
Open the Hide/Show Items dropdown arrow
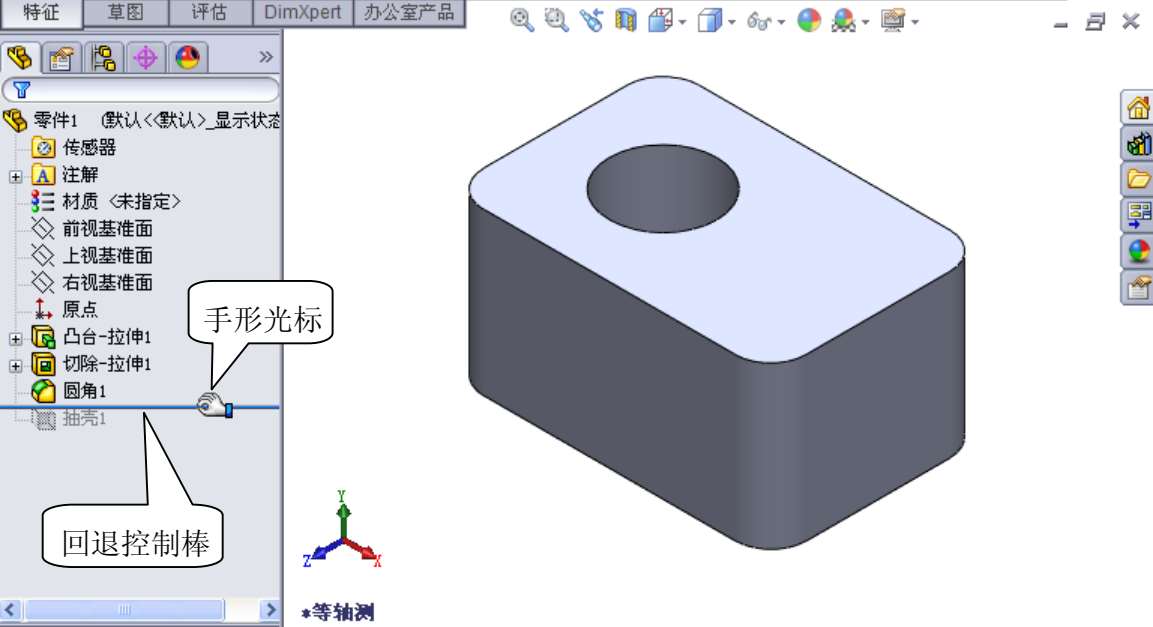click(x=782, y=21)
